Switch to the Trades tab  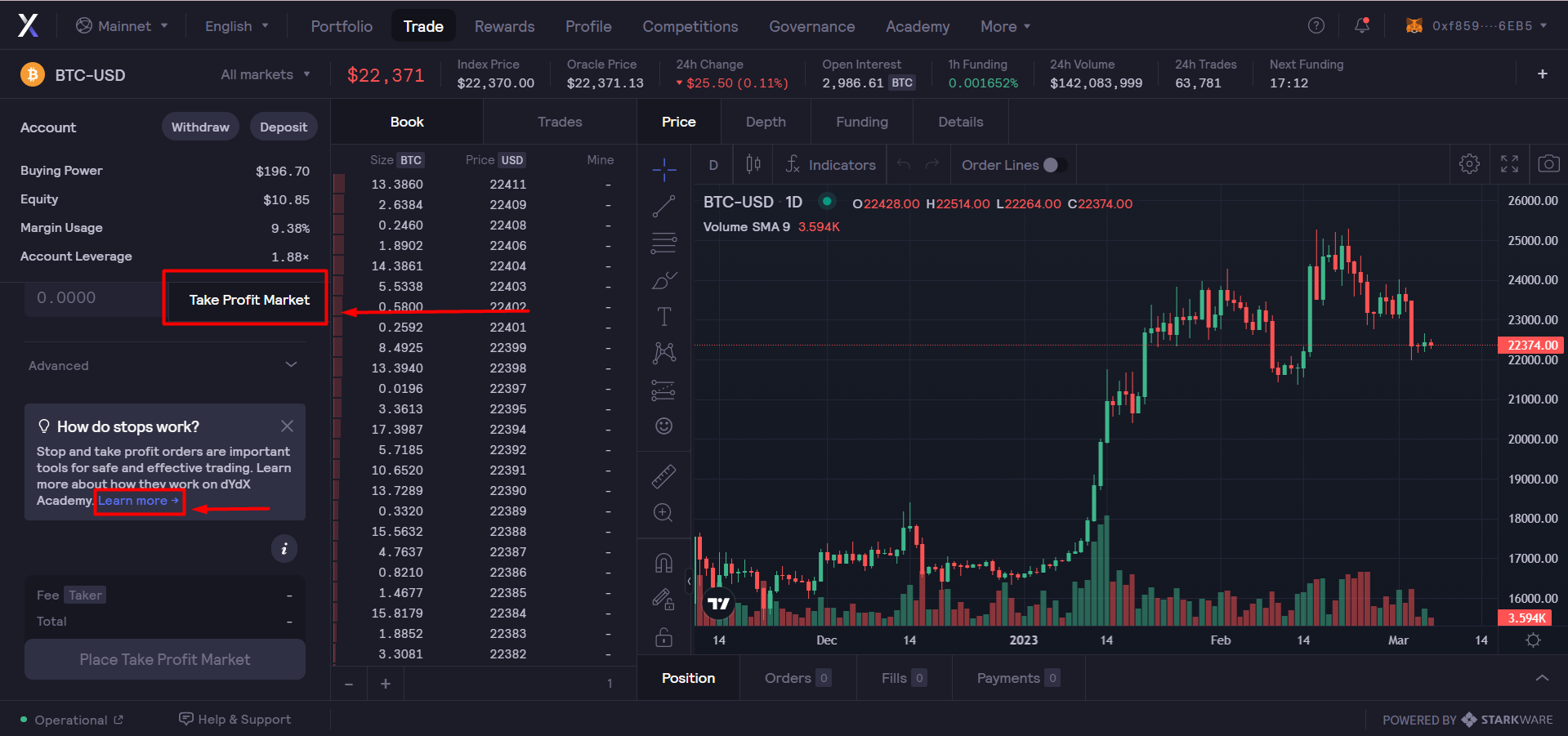560,122
